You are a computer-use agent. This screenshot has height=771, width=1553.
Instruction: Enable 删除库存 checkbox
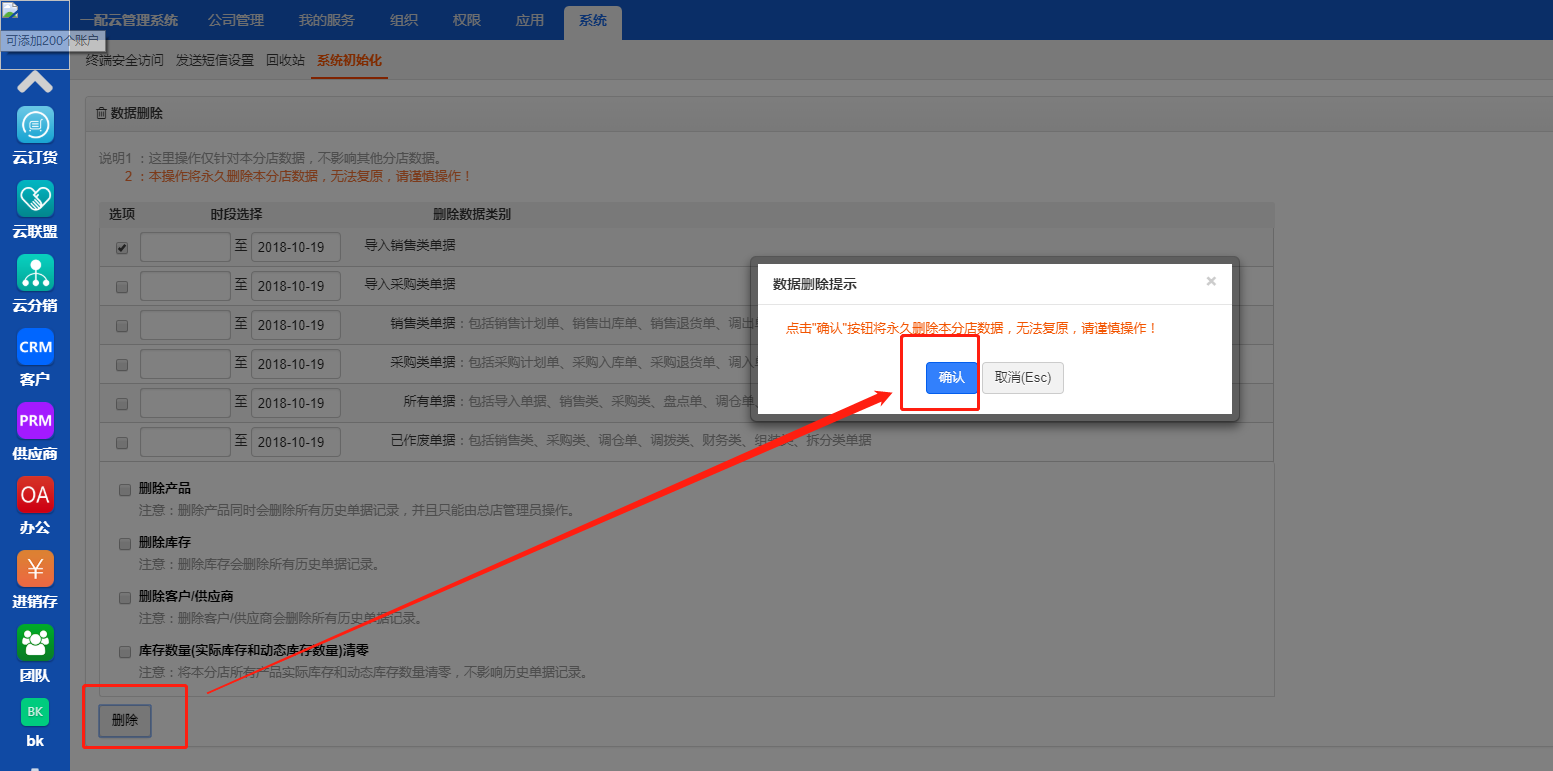pos(125,544)
